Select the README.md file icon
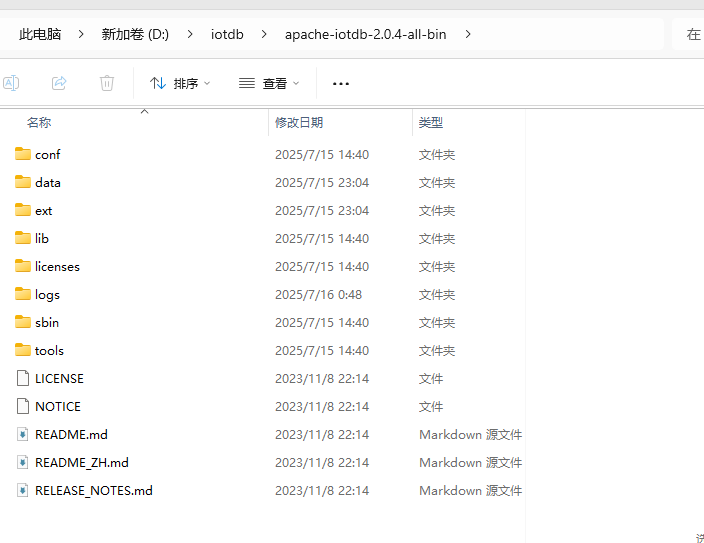The width and height of the screenshot is (704, 543). click(x=23, y=434)
